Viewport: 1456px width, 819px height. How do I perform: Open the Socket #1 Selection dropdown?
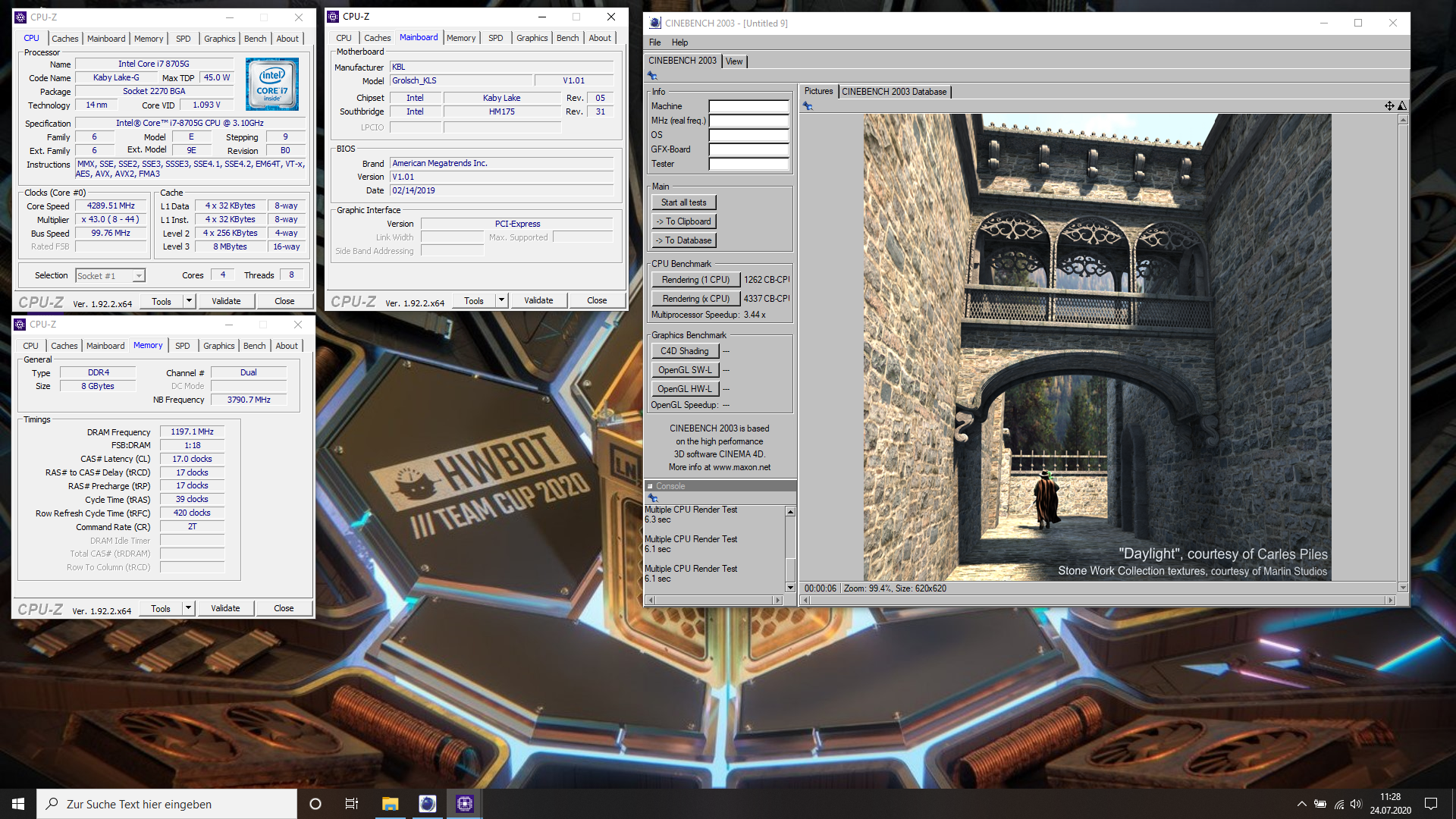coord(139,276)
